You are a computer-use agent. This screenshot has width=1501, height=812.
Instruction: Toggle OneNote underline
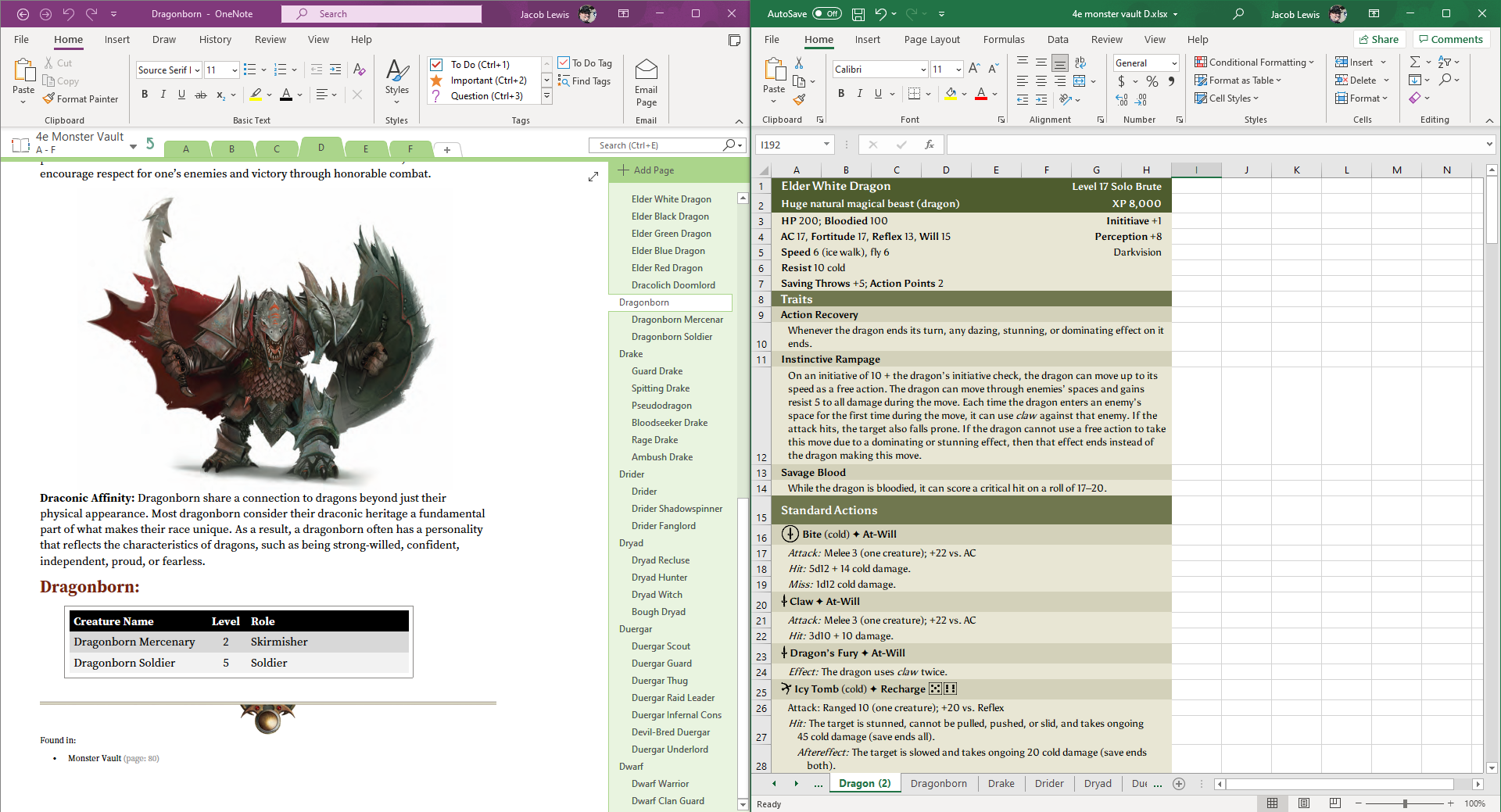[x=181, y=95]
